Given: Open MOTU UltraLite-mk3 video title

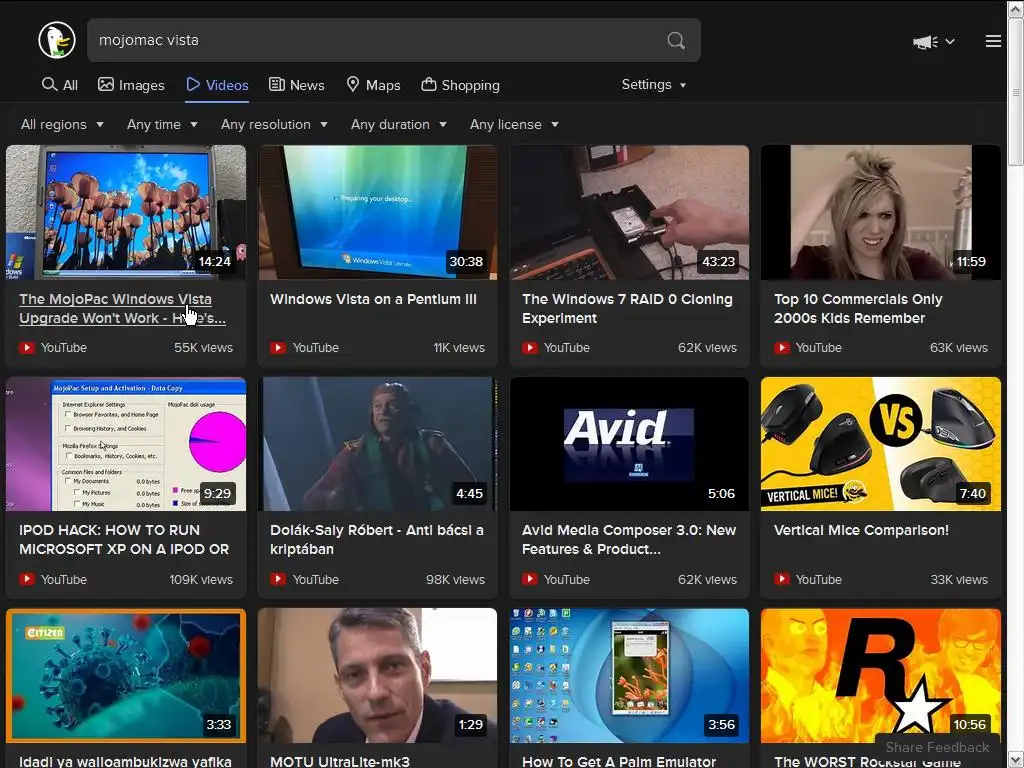Looking at the screenshot, I should [340, 761].
